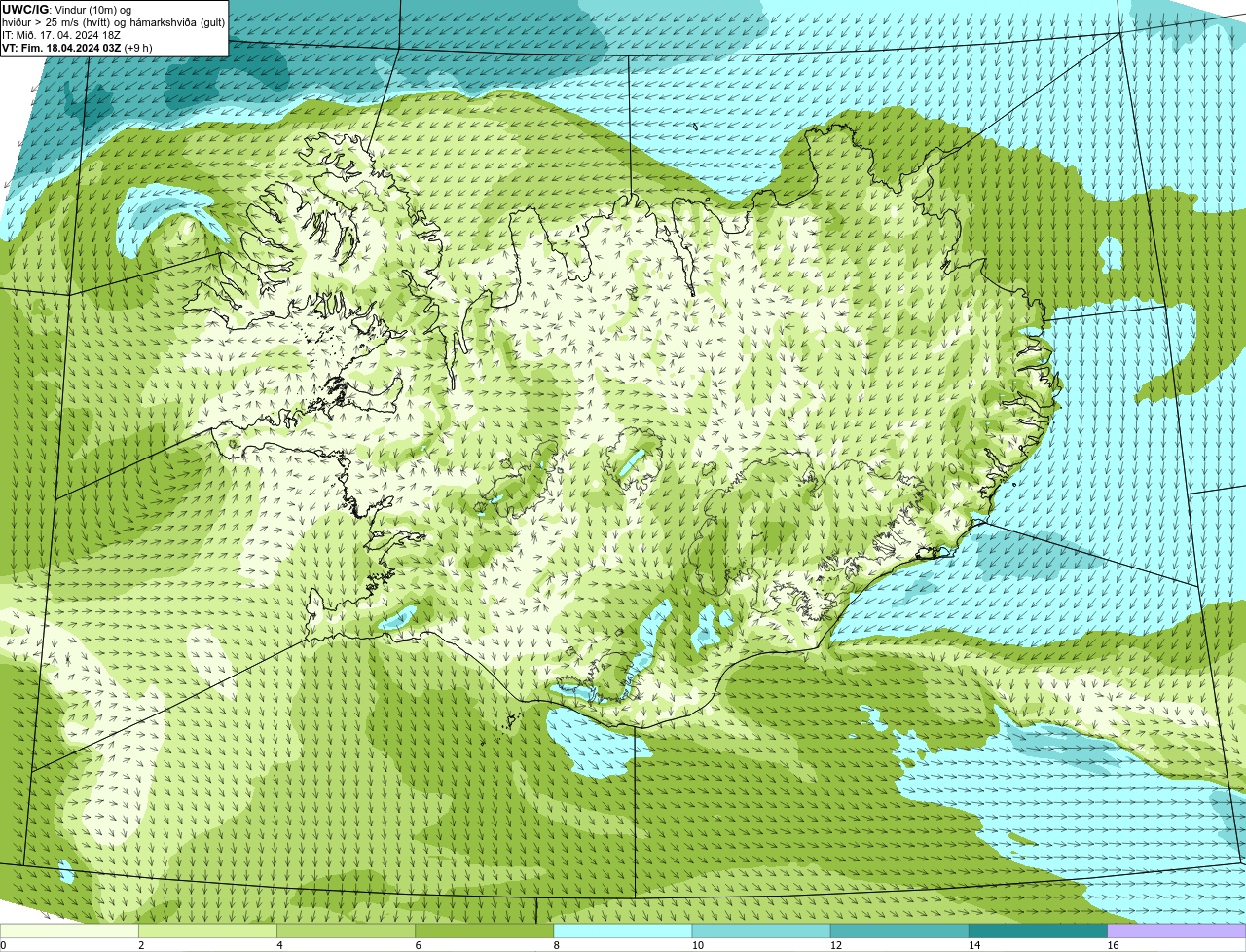Screen dimensions: 1246x952
Task: Click the medium teal 12–14 legend swatch
Action: click(899, 932)
